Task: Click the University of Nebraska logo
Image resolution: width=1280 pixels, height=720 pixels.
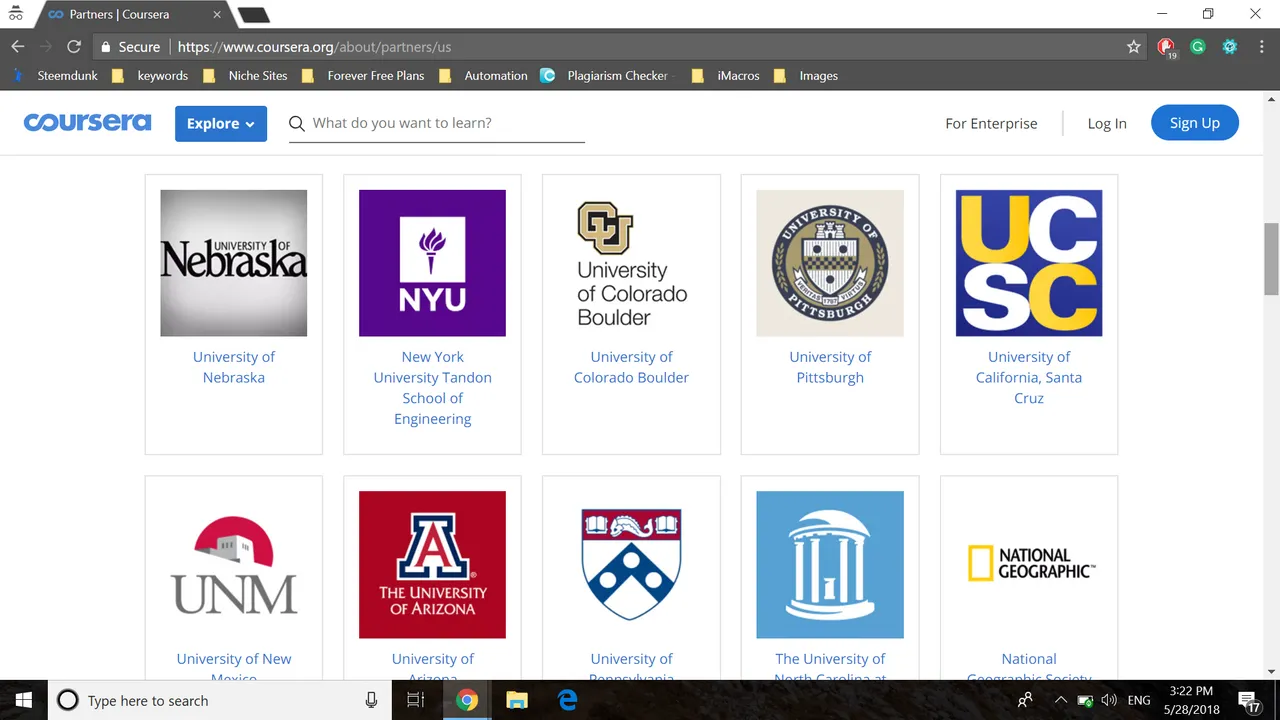Action: click(234, 263)
